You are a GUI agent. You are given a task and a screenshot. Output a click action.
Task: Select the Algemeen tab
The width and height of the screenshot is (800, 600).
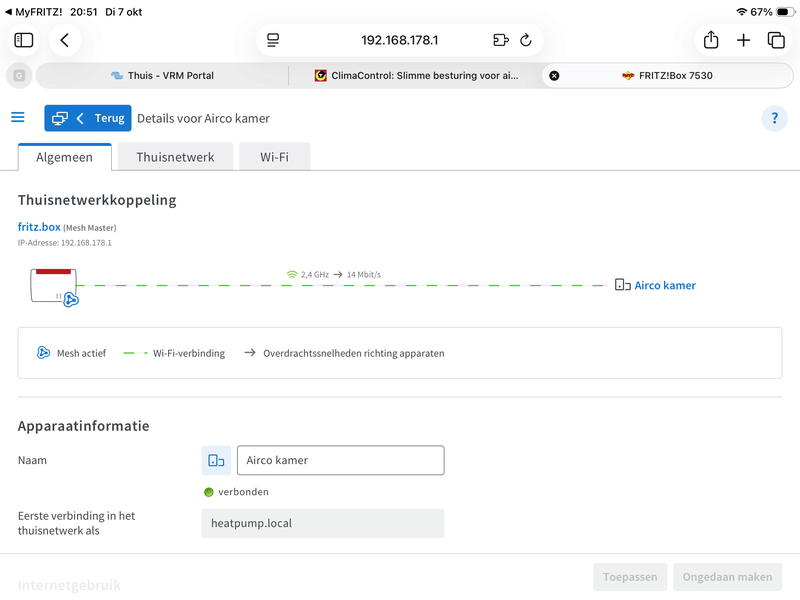(64, 157)
